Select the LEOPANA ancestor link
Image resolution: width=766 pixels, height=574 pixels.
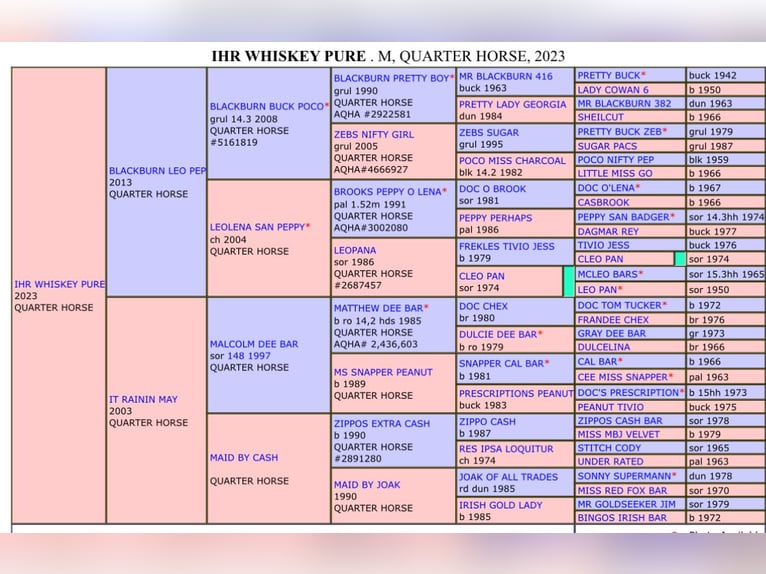point(355,250)
